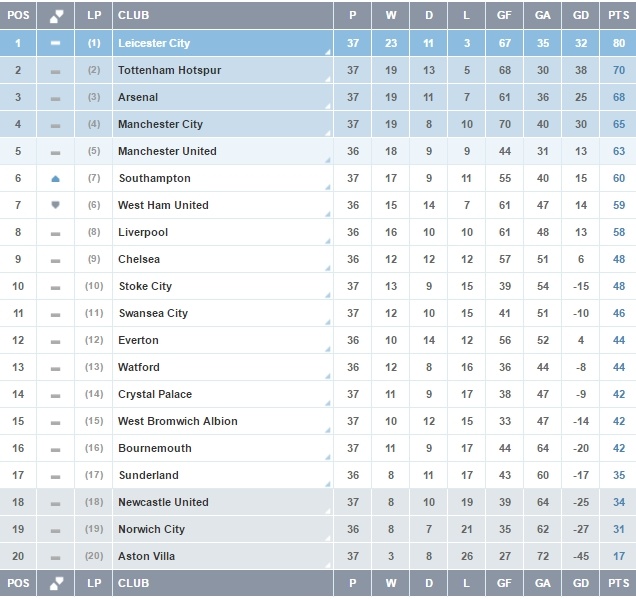Expand the Southampton row corner triangle
Viewport: 636px width, 599px height.
(x=329, y=188)
